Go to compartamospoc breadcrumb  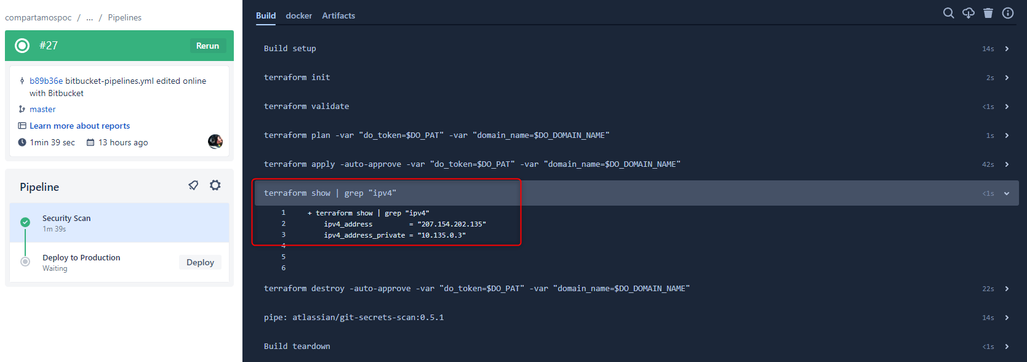(x=38, y=18)
